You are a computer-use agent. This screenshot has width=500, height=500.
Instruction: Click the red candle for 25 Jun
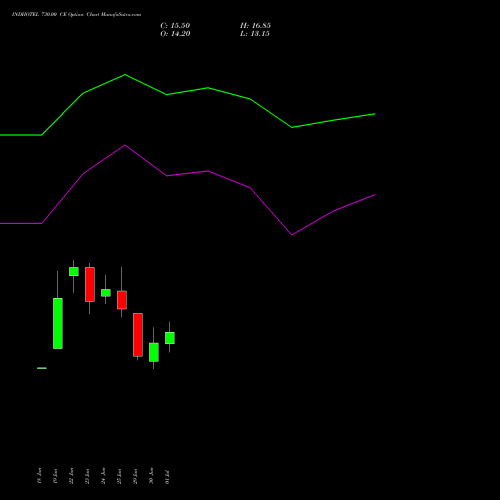coord(122,300)
